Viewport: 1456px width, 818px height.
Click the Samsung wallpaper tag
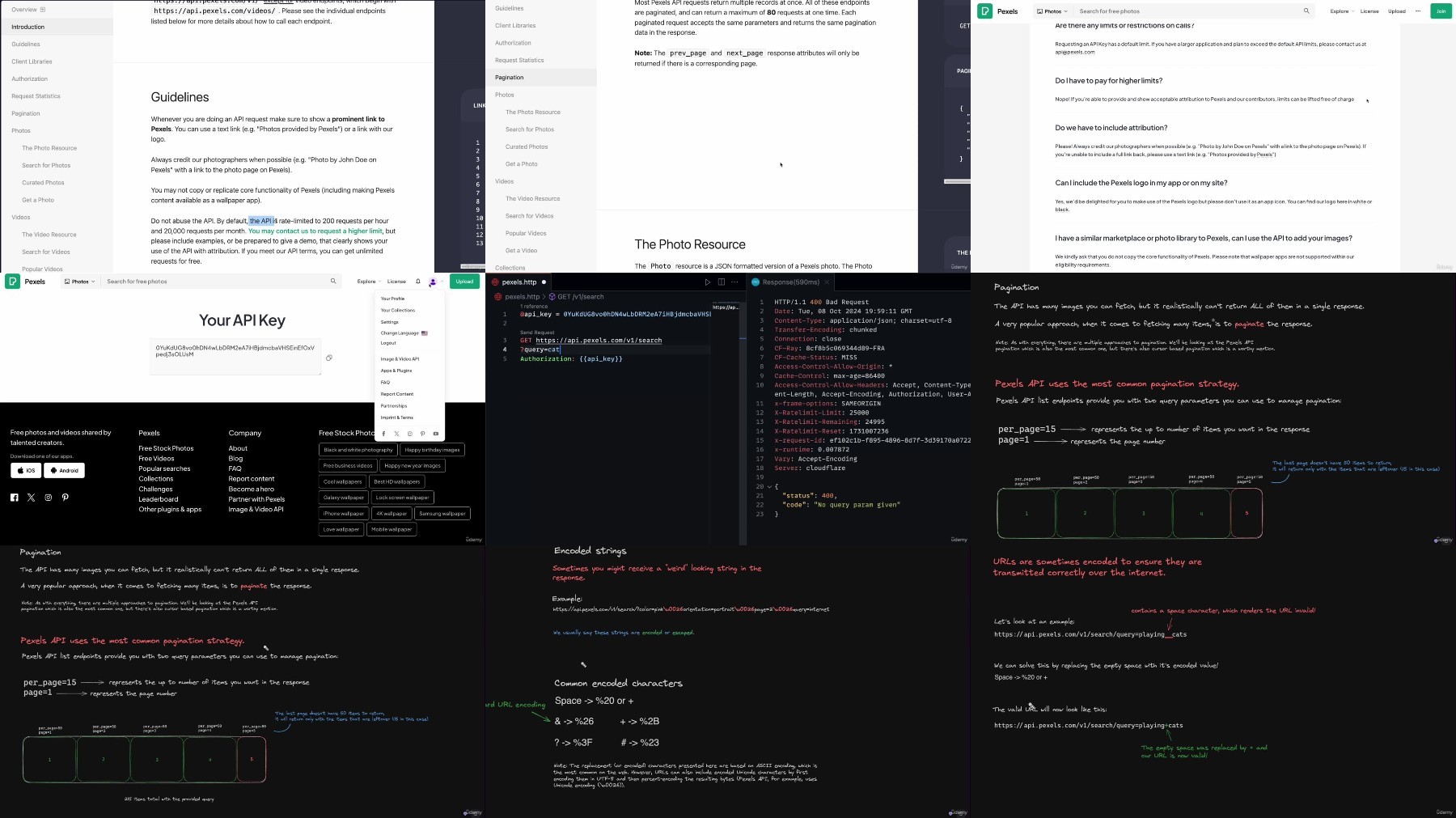click(x=442, y=514)
